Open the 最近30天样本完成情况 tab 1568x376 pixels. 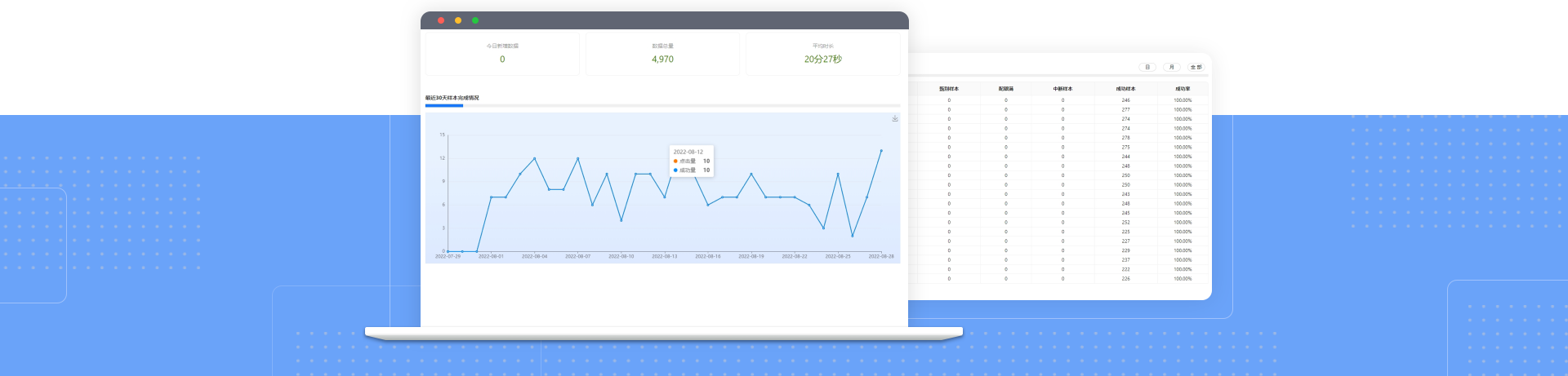click(x=452, y=98)
